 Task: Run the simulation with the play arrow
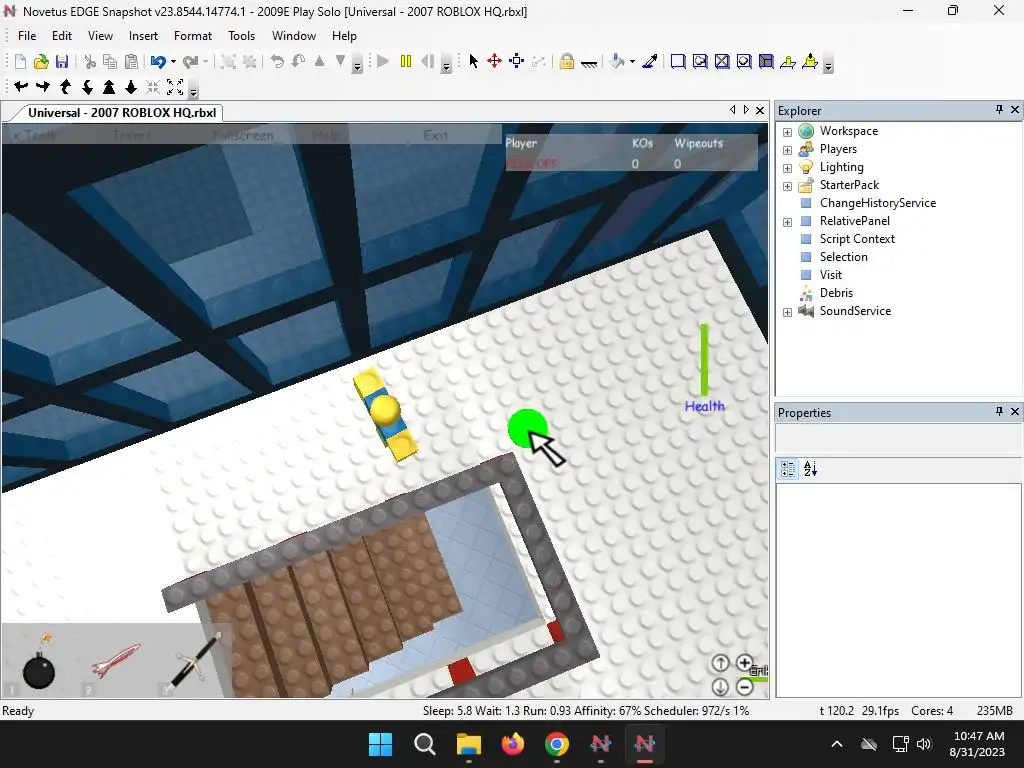coord(383,61)
